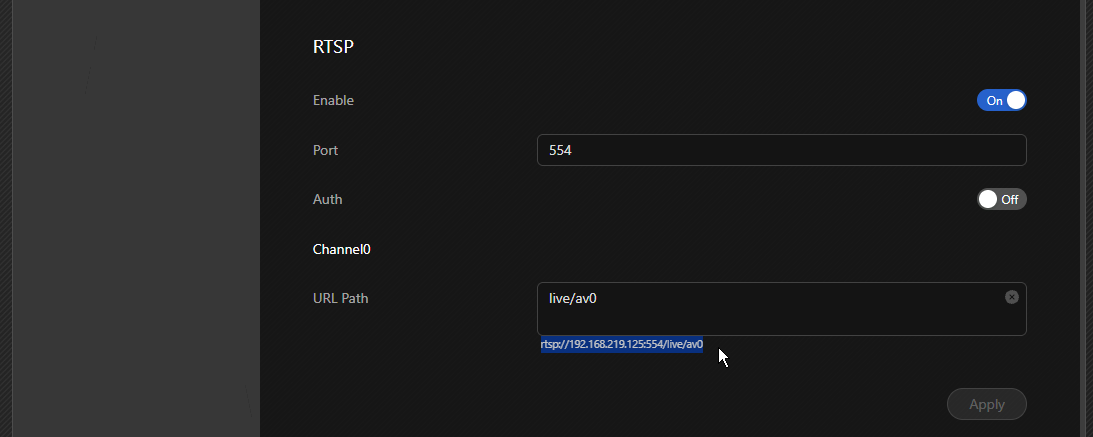Click the Apply button
This screenshot has height=437, width=1093.
986,404
